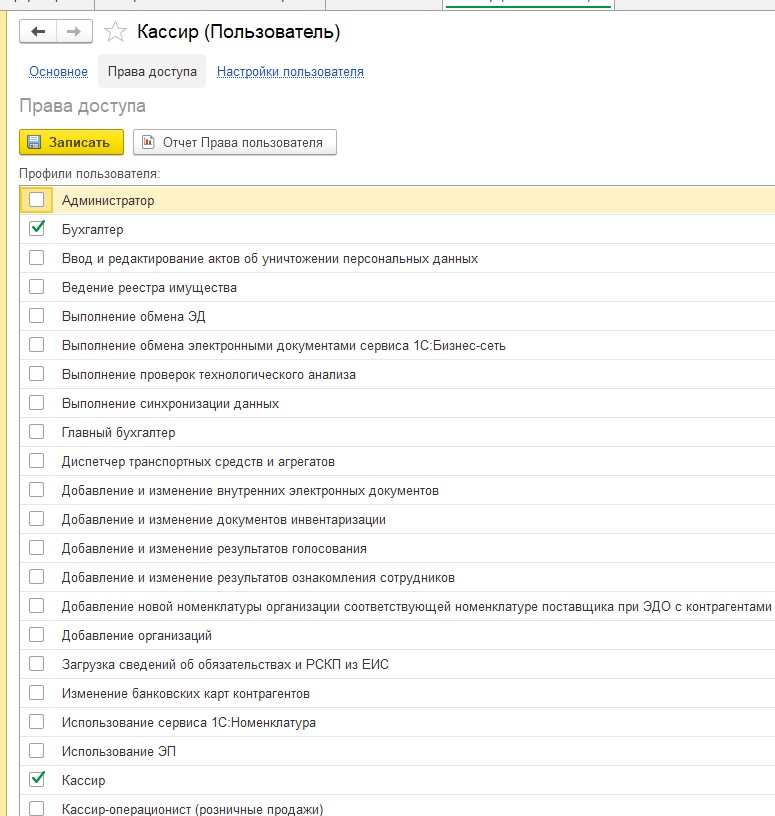The height and width of the screenshot is (816, 775).
Task: Select Кассир-операционист (розничные продажи) row text
Action: click(x=192, y=809)
